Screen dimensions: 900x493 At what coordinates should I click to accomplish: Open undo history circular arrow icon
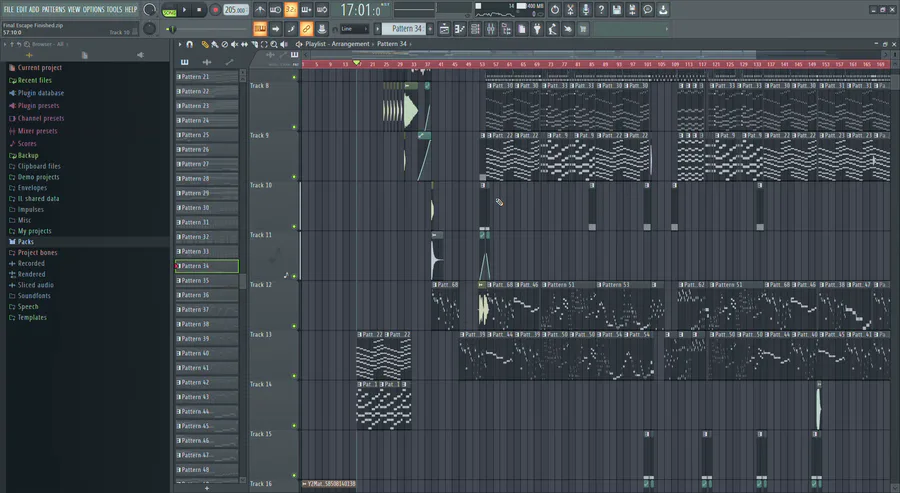pos(554,10)
